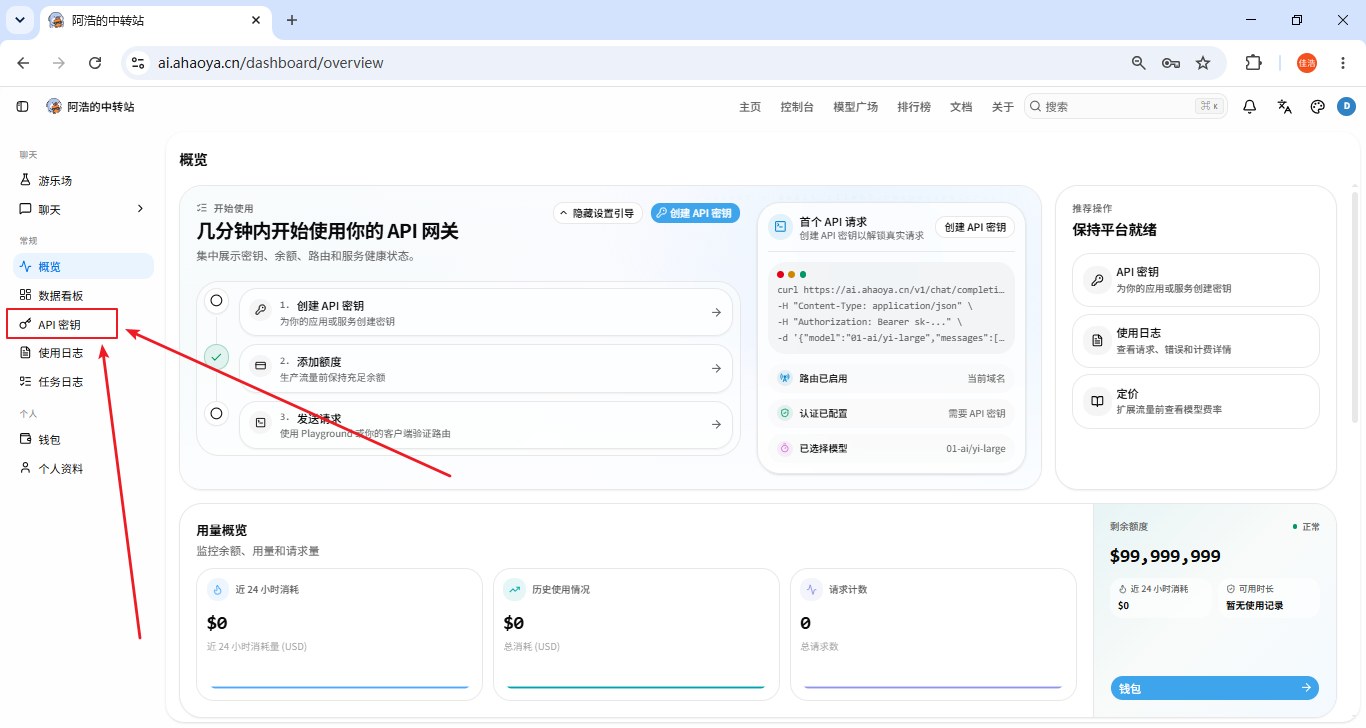Click the key icon in 推荐操作 panel
The image size is (1366, 728).
click(x=1097, y=280)
